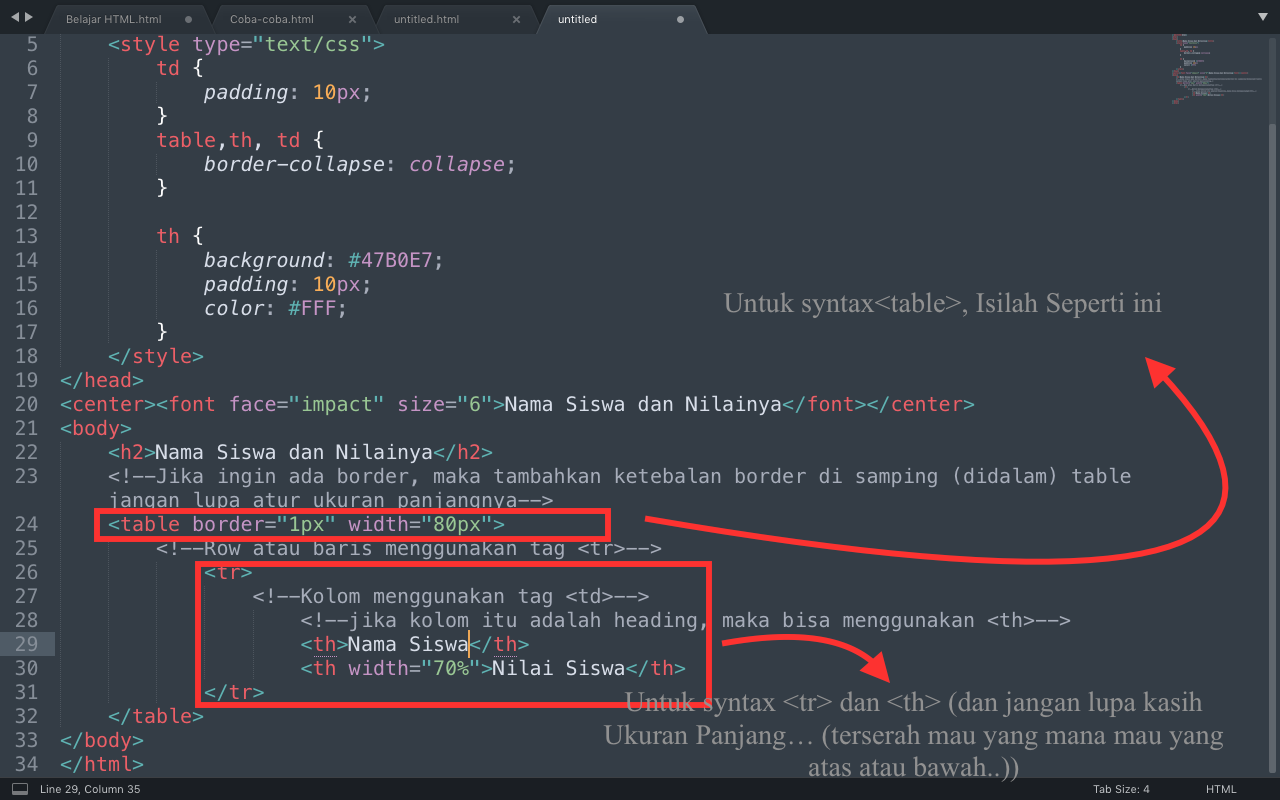Click the panel switcher icon in status bar
This screenshot has height=800, width=1280.
[18, 789]
